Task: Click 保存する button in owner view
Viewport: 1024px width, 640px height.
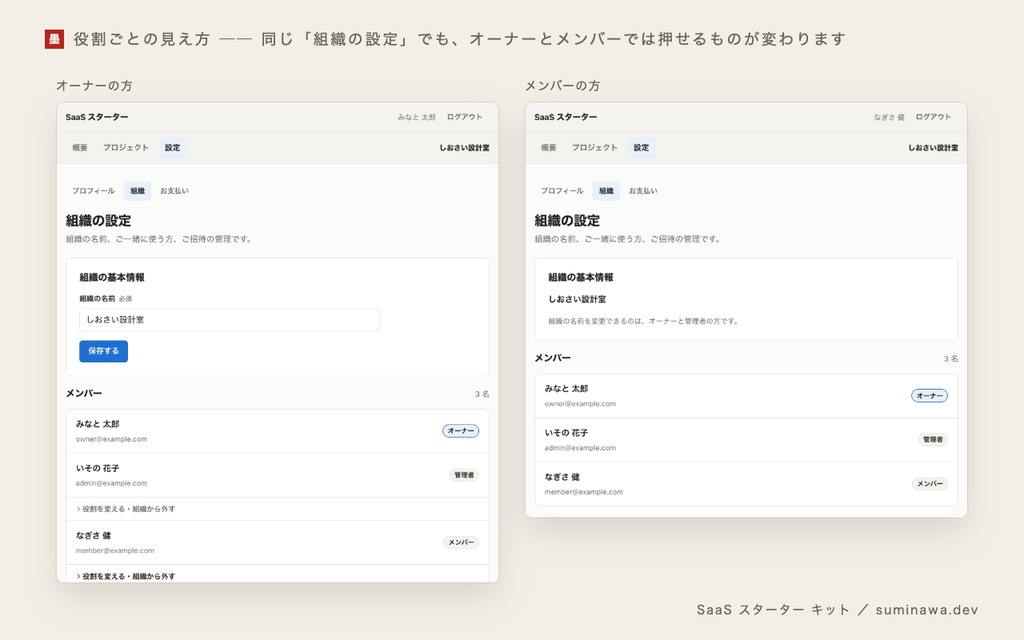Action: click(103, 351)
